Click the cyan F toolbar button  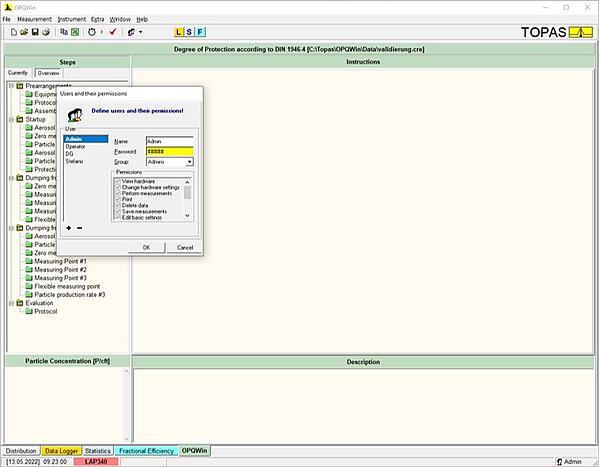(200, 32)
